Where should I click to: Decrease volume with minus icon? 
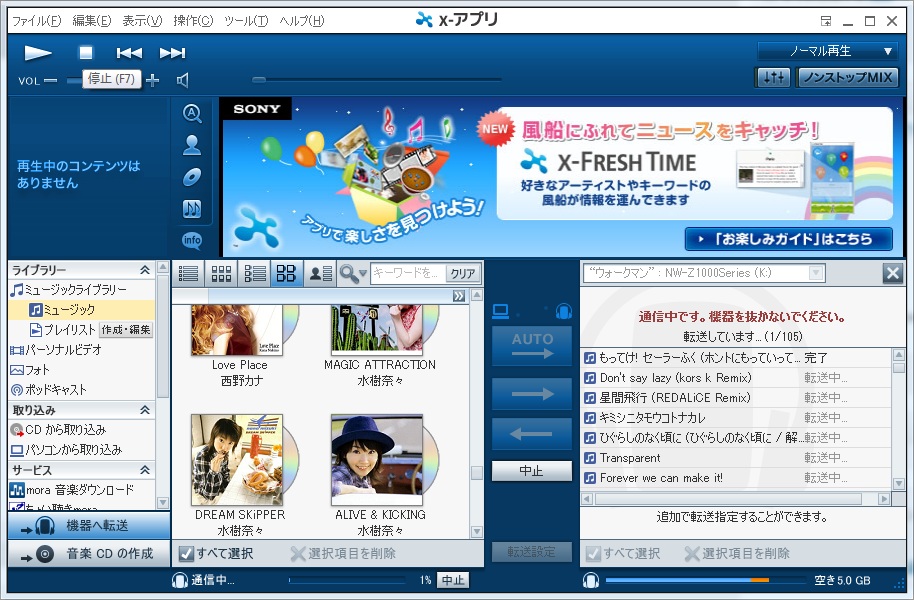(x=51, y=80)
